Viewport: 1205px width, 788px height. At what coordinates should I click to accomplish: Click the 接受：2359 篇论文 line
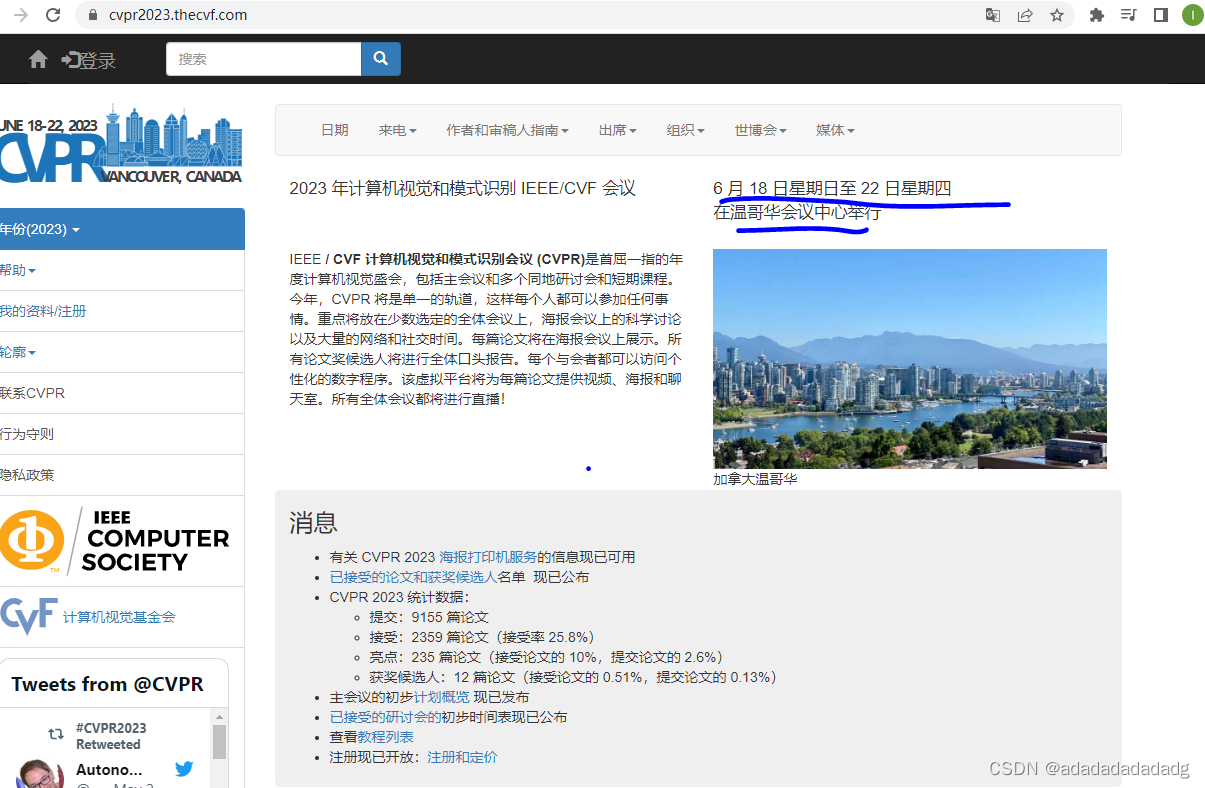(482, 637)
